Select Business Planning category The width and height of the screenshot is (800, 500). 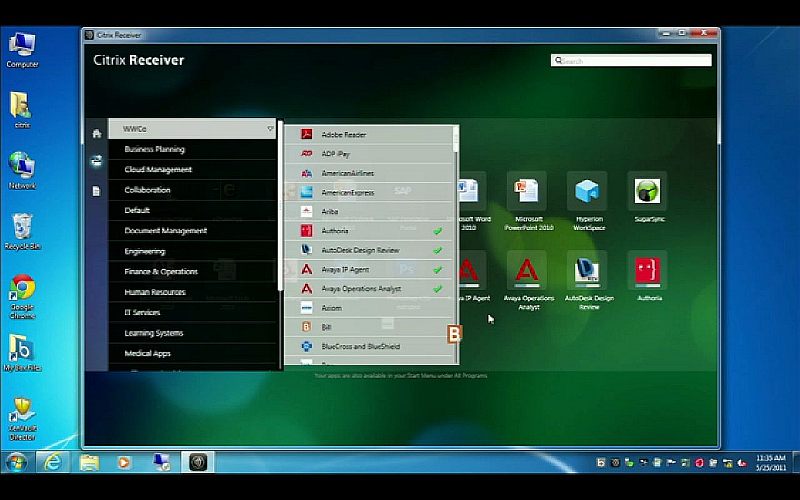pos(192,149)
